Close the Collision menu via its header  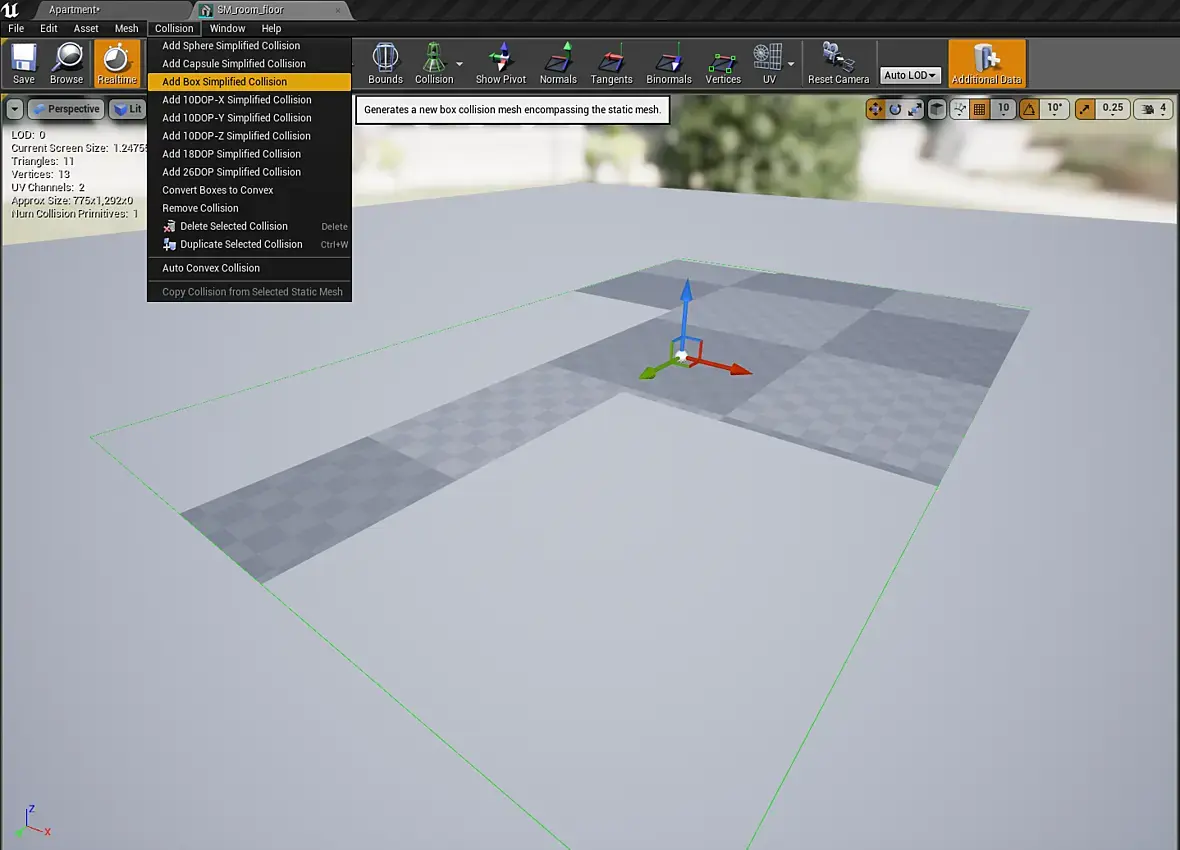coord(174,29)
